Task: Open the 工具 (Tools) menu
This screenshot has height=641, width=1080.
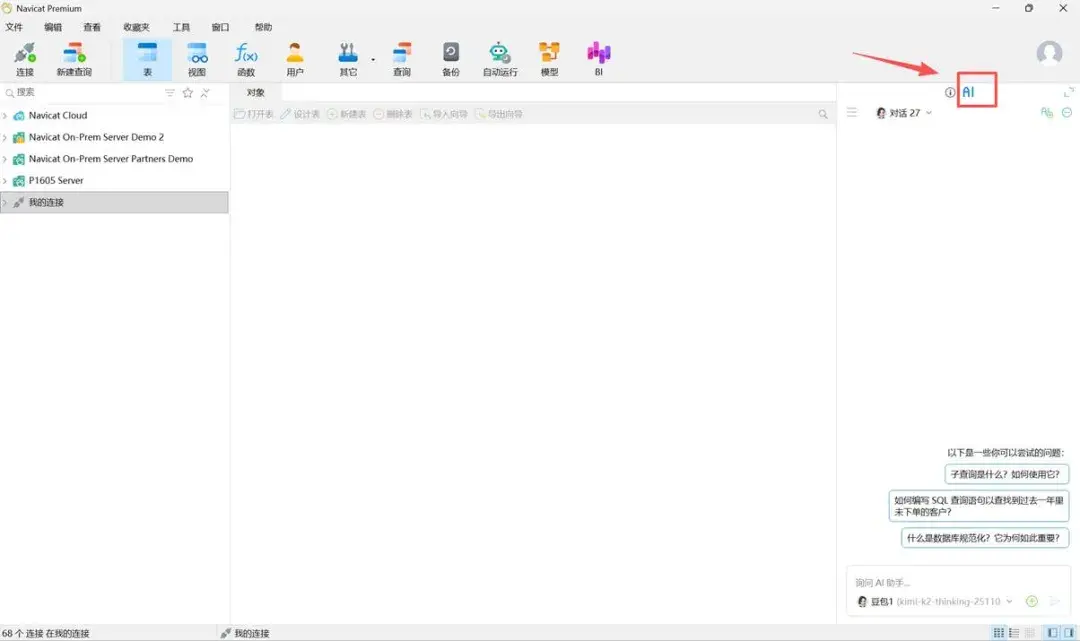Action: pos(181,27)
